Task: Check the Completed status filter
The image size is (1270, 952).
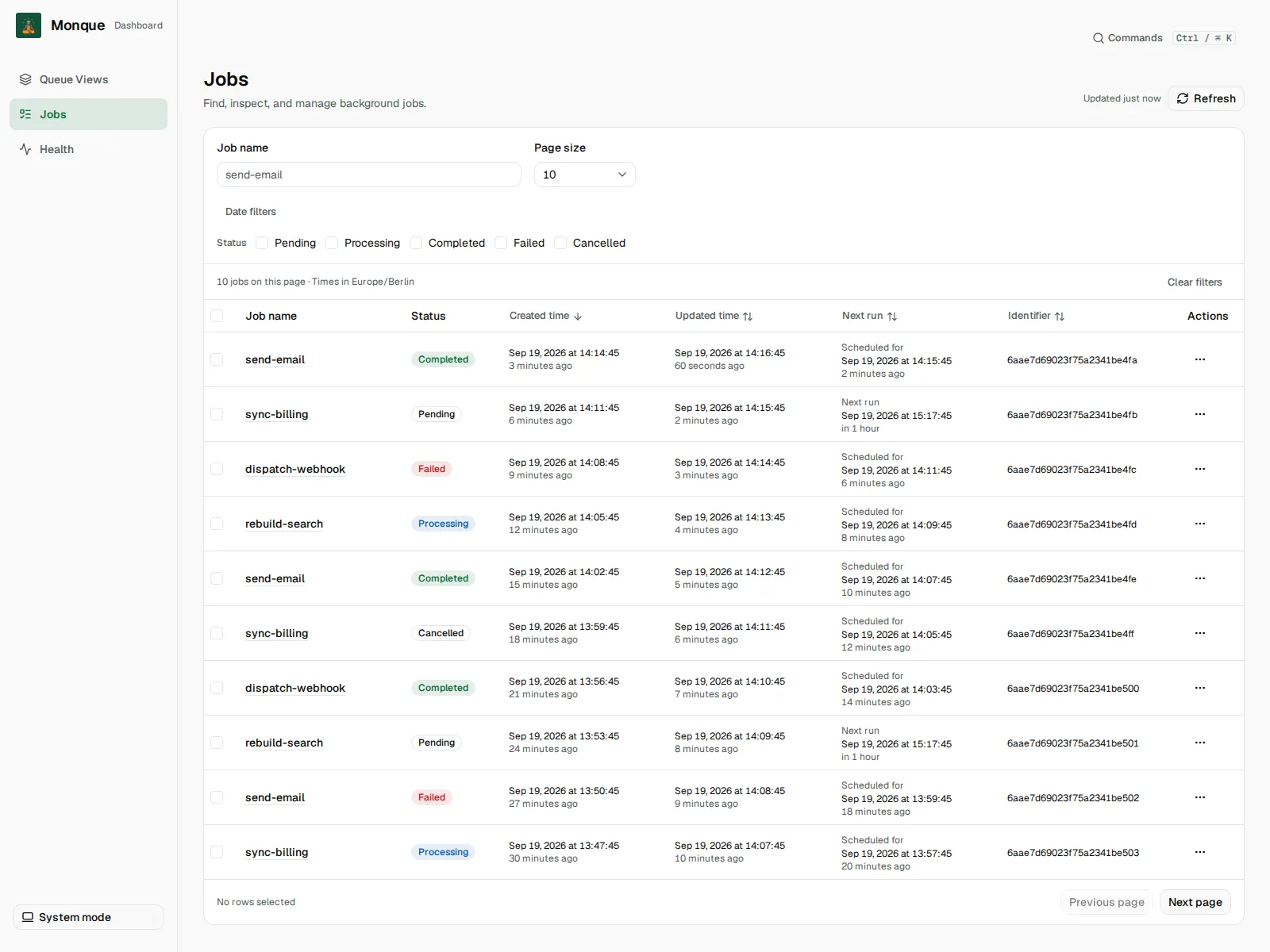Action: (416, 243)
